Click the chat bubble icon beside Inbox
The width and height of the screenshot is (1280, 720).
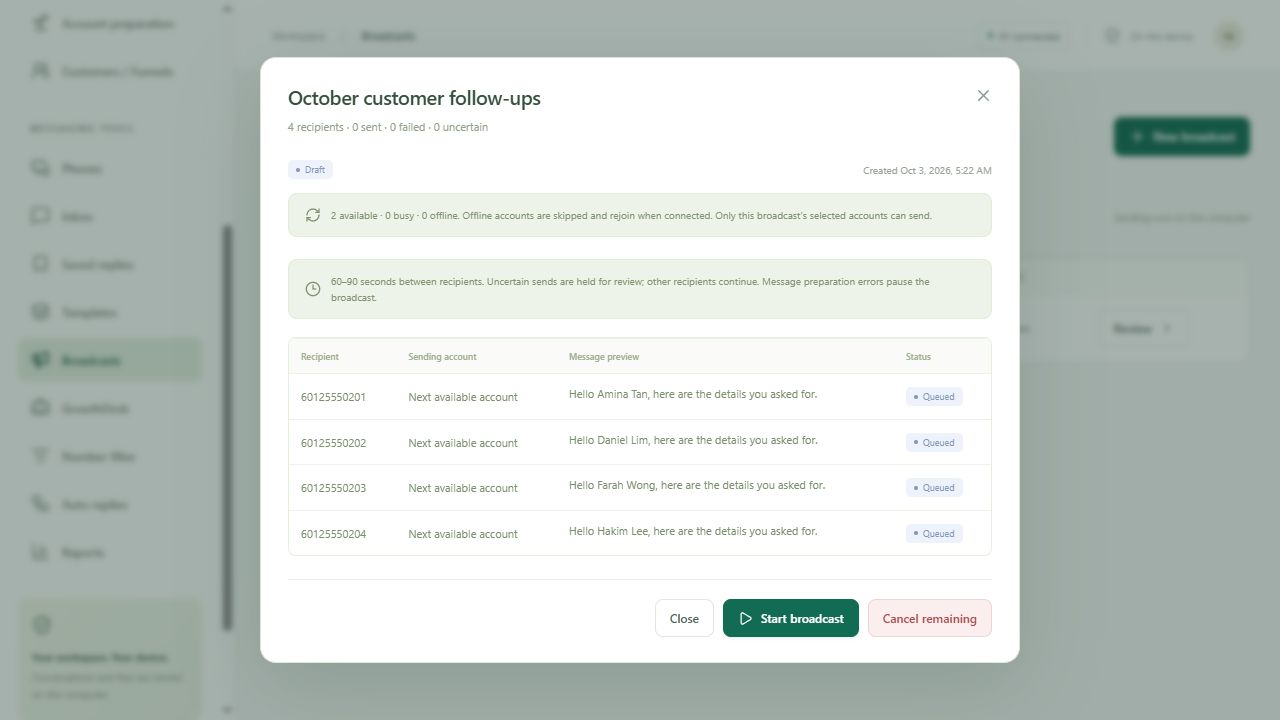tap(41, 216)
